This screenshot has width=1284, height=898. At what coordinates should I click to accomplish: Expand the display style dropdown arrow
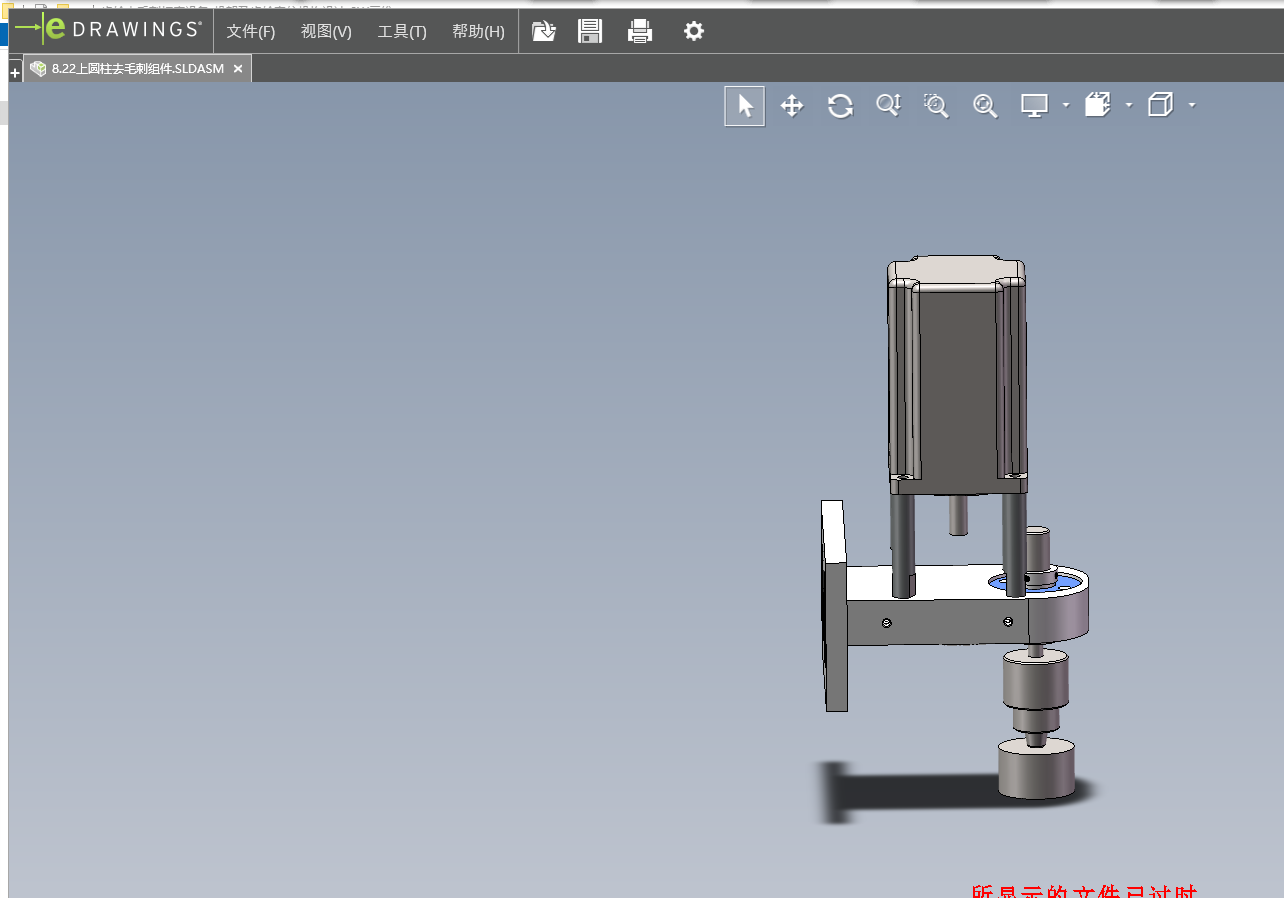(x=1066, y=105)
